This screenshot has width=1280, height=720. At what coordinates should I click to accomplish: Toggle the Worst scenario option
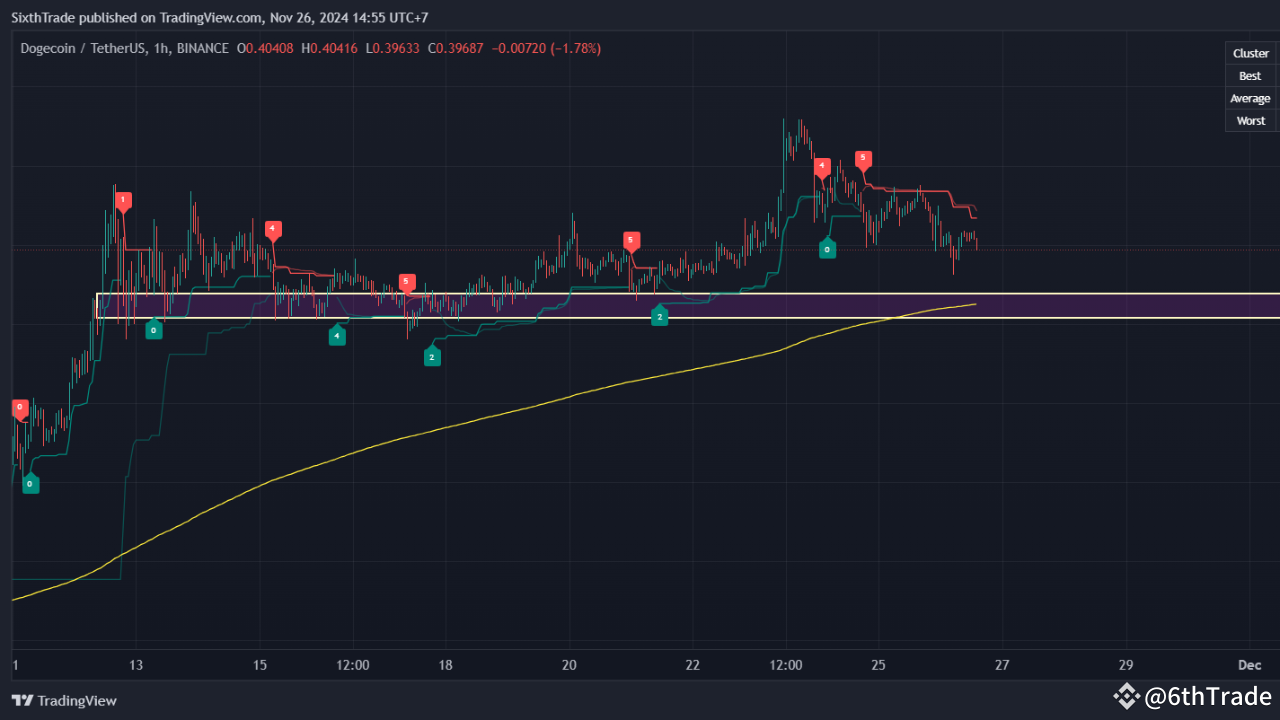coord(1251,120)
